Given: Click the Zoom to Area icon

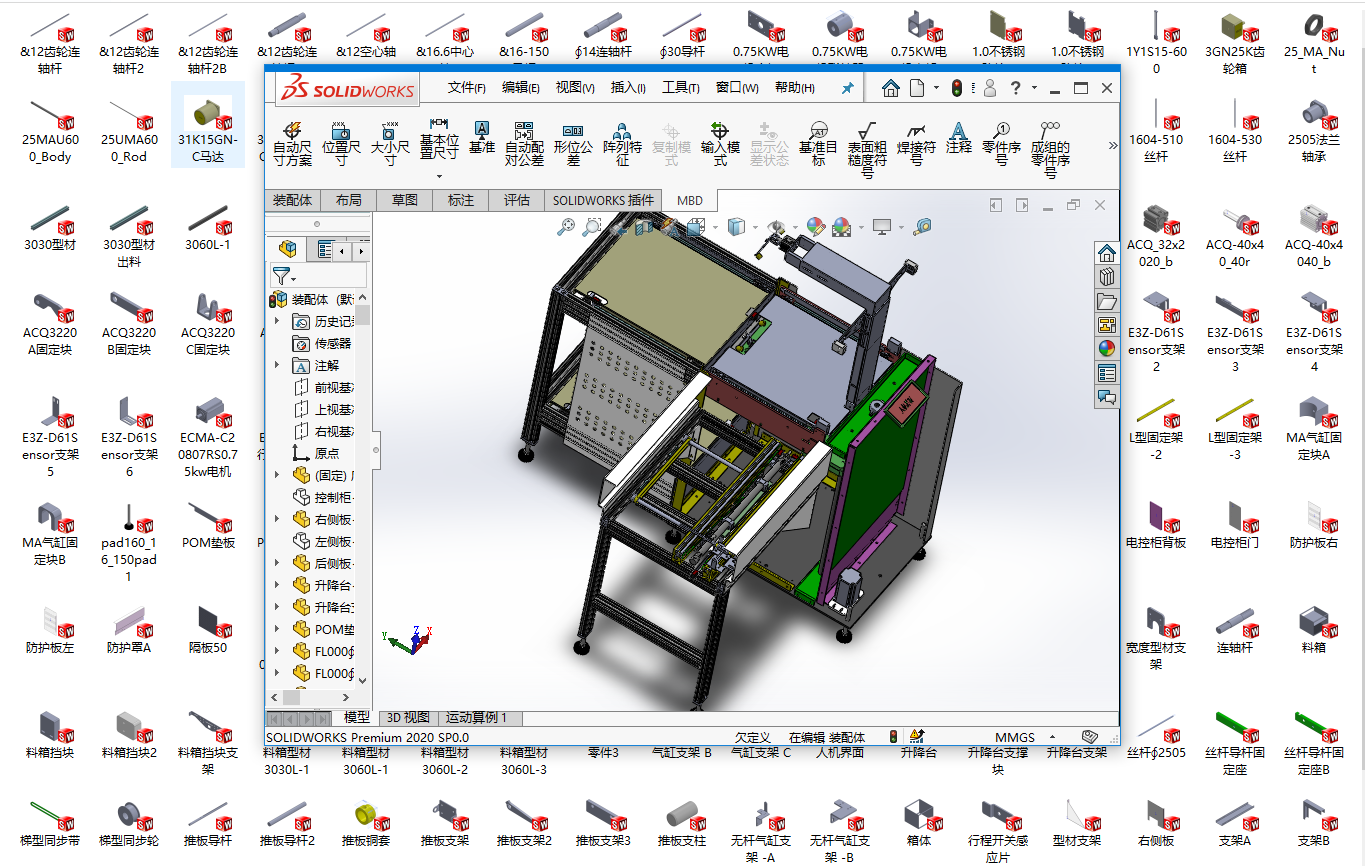Looking at the screenshot, I should (x=592, y=227).
